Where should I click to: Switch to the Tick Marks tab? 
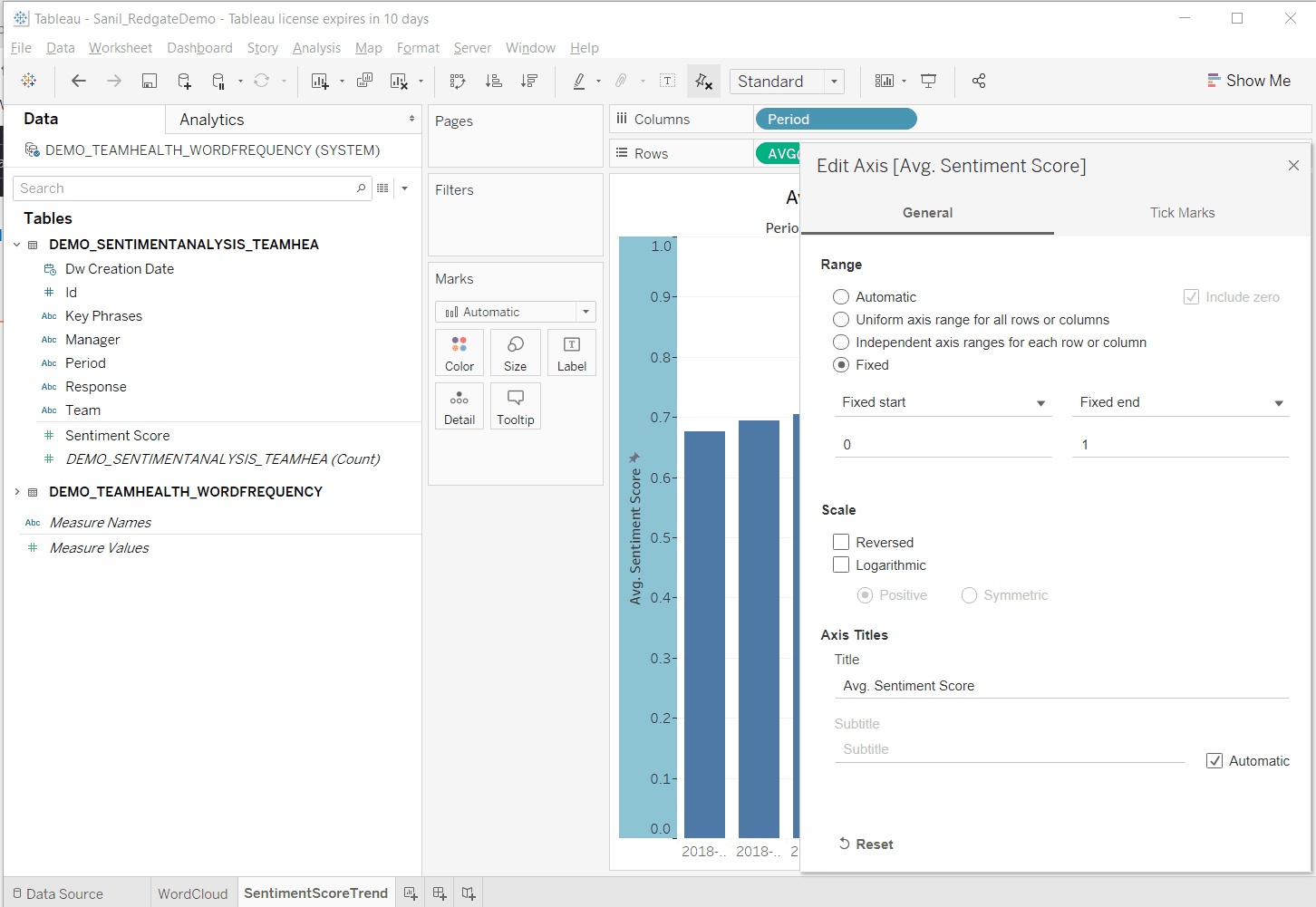click(1182, 213)
